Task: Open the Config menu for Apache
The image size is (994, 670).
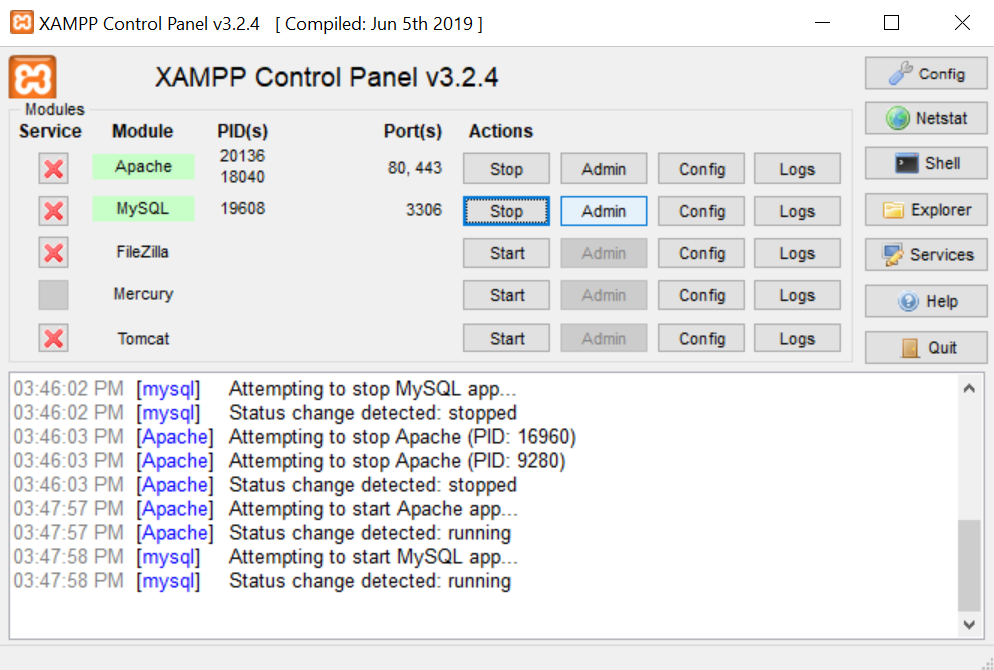Action: (701, 169)
